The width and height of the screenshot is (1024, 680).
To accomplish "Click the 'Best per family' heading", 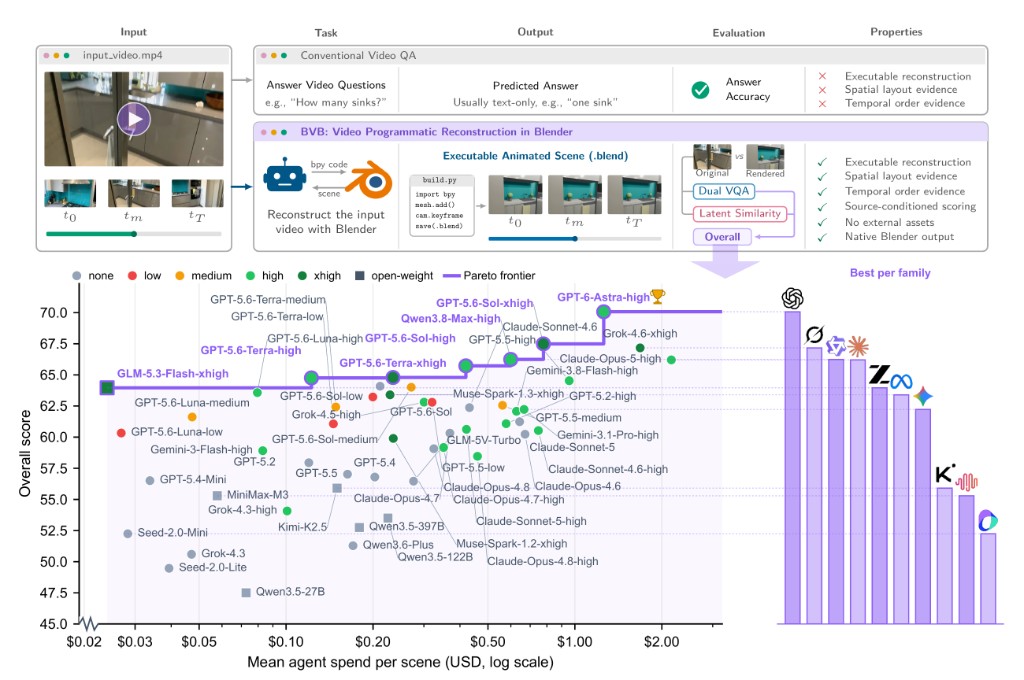I will 890,273.
